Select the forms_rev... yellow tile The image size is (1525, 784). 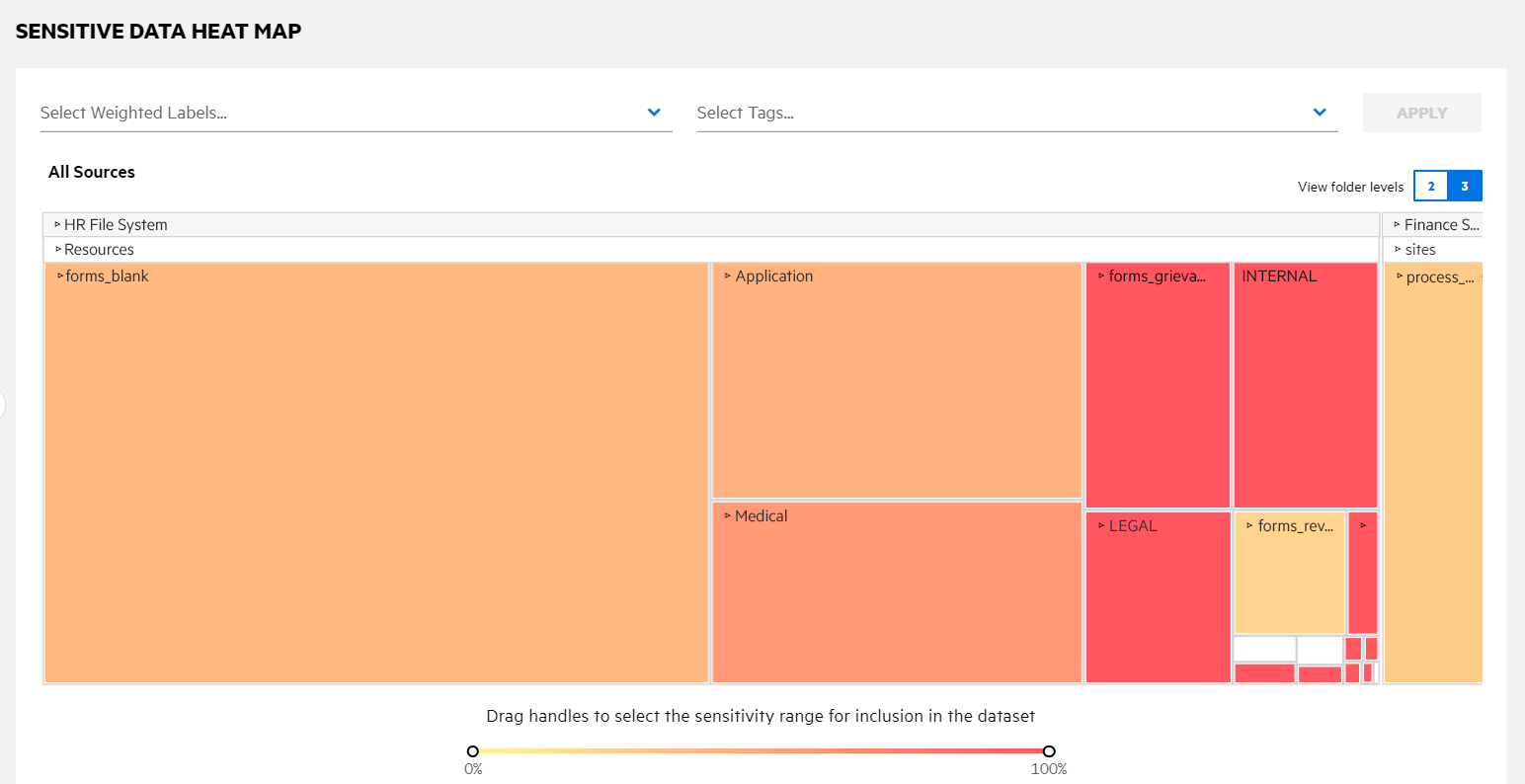click(x=1289, y=573)
